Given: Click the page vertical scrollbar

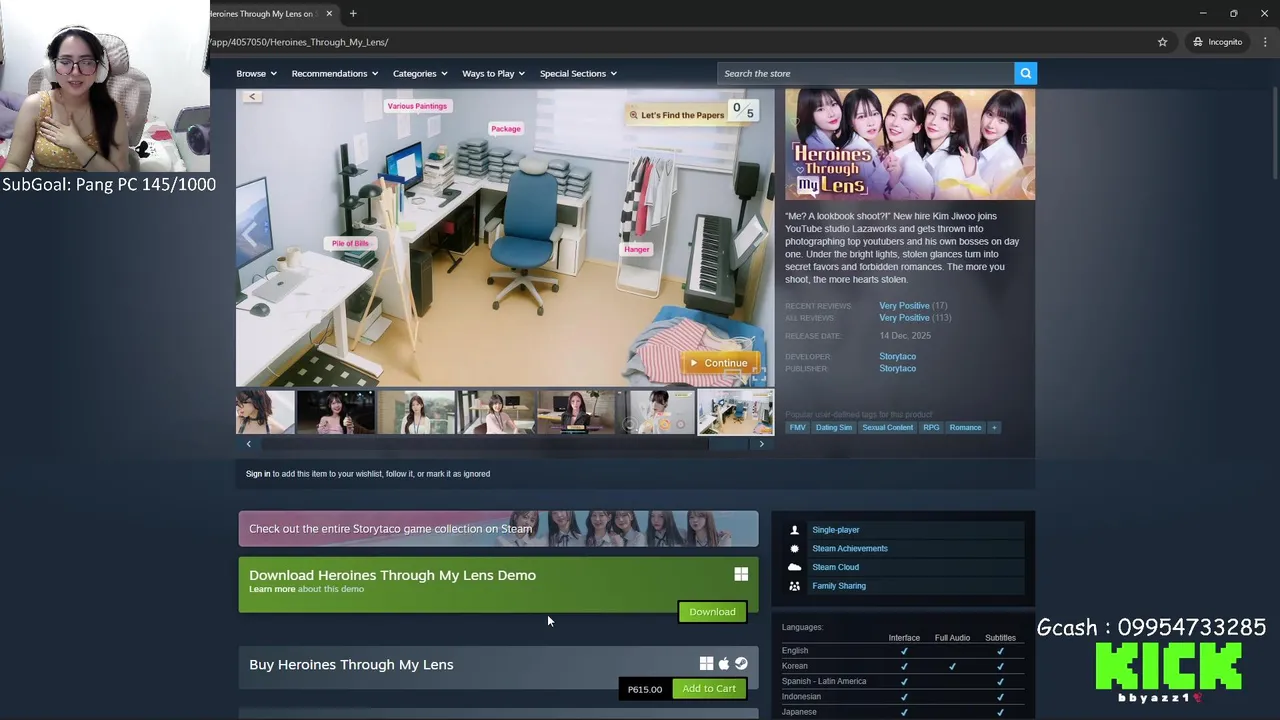Looking at the screenshot, I should point(1275,133).
